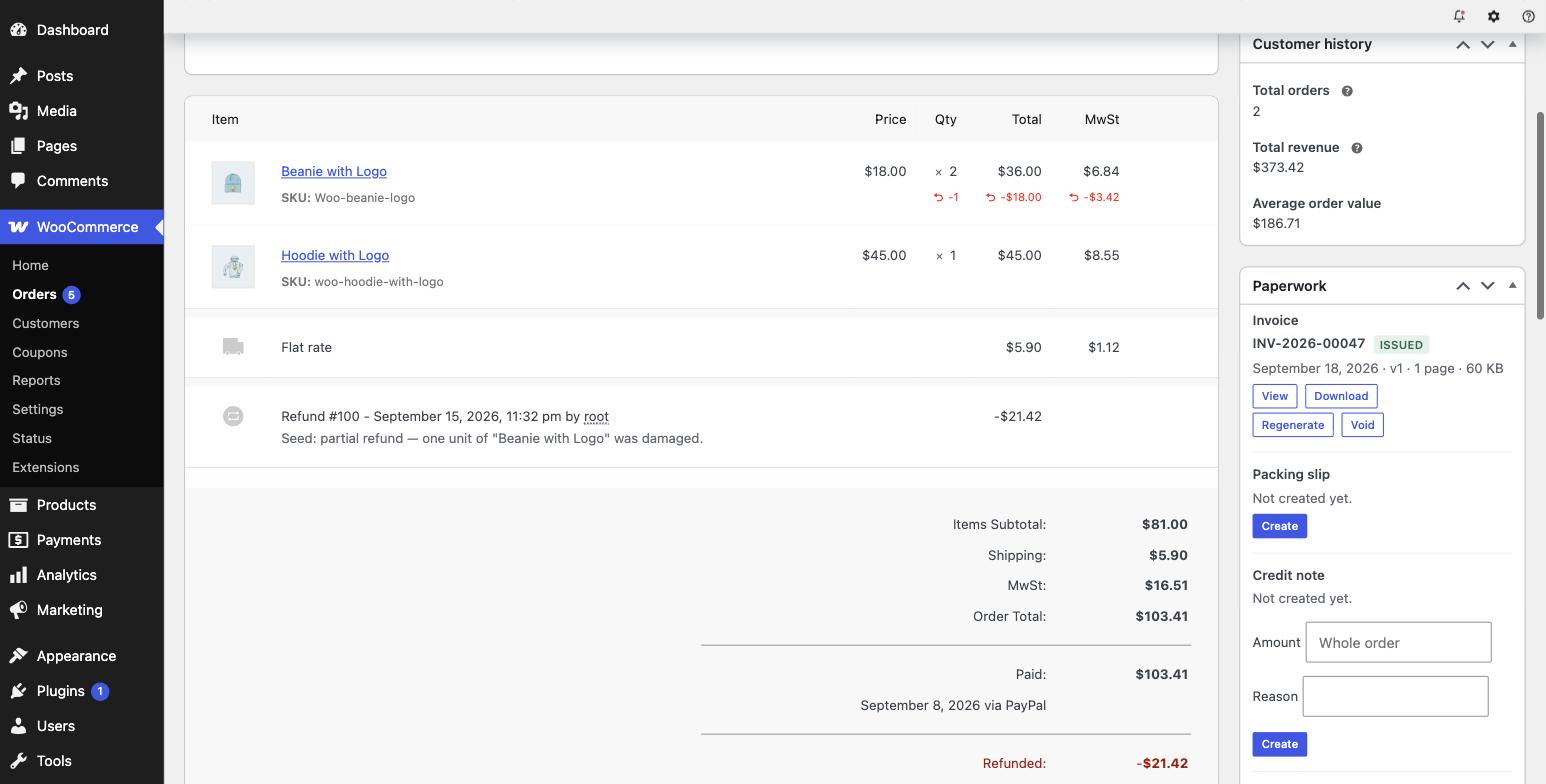Open the Dashboard menu icon

[x=18, y=30]
